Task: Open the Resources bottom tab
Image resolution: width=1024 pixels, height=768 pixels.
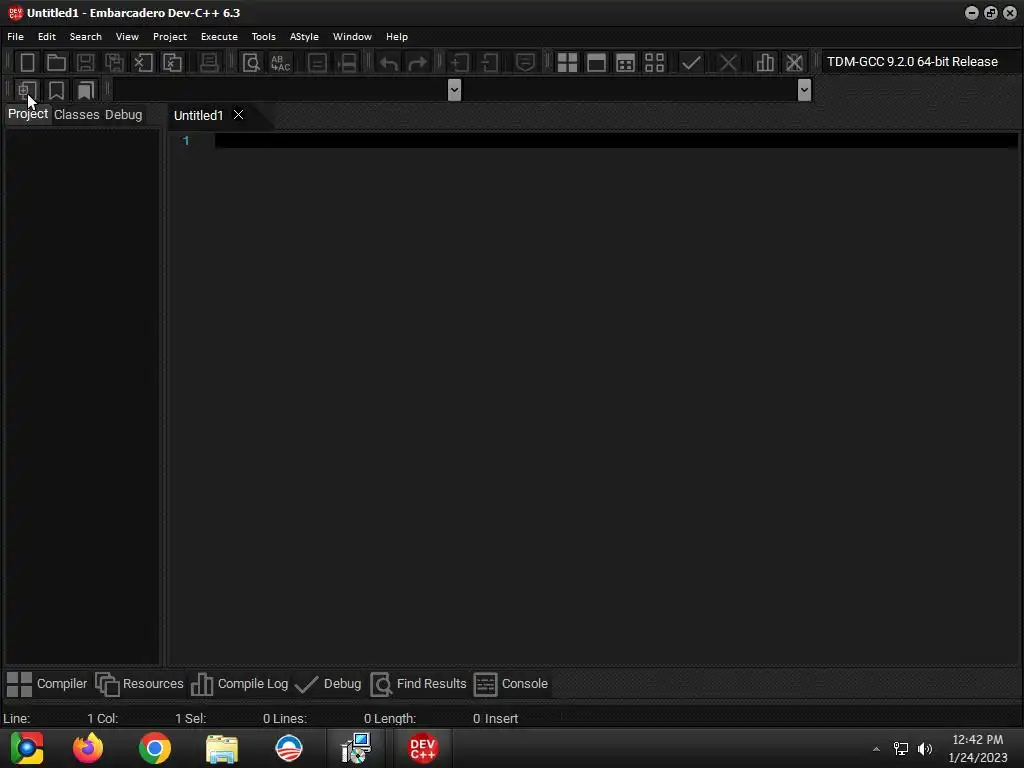Action: 140,684
